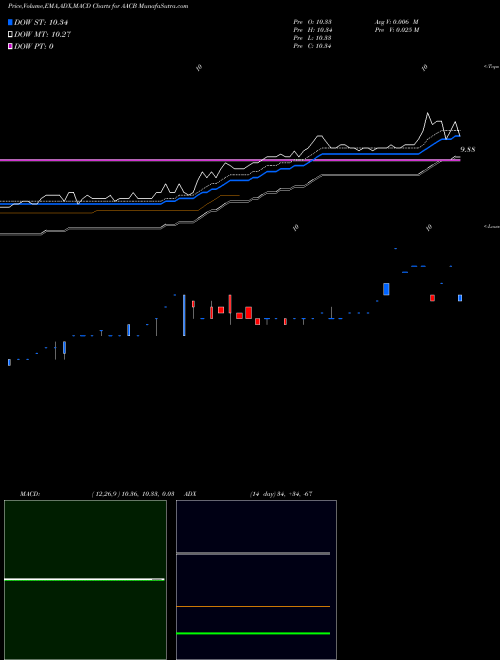The width and height of the screenshot is (500, 660).
Task: Click inside the green MACD chart panel
Action: coord(85,580)
